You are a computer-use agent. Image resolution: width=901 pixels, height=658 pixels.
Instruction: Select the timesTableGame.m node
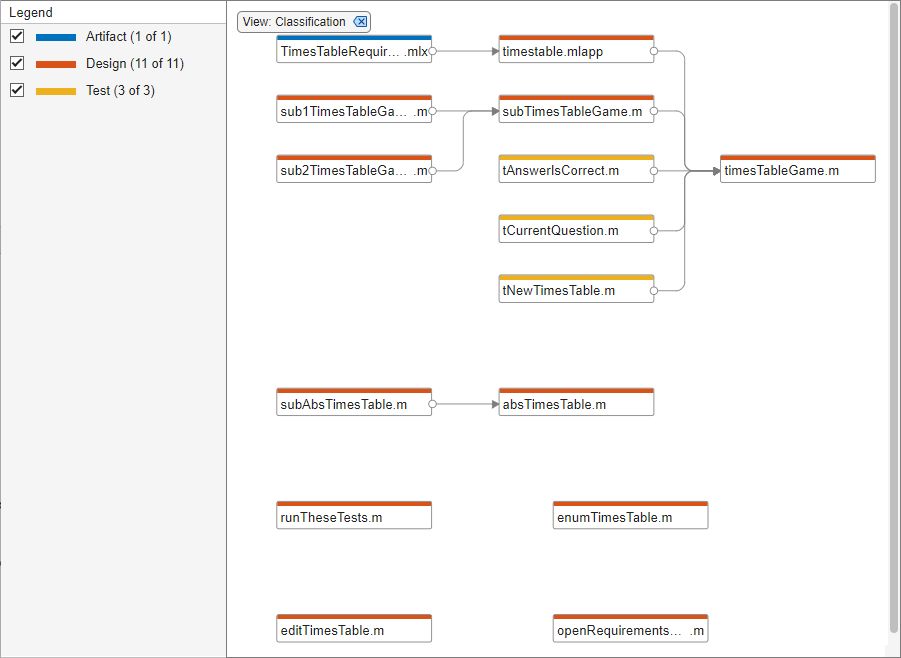click(x=797, y=171)
